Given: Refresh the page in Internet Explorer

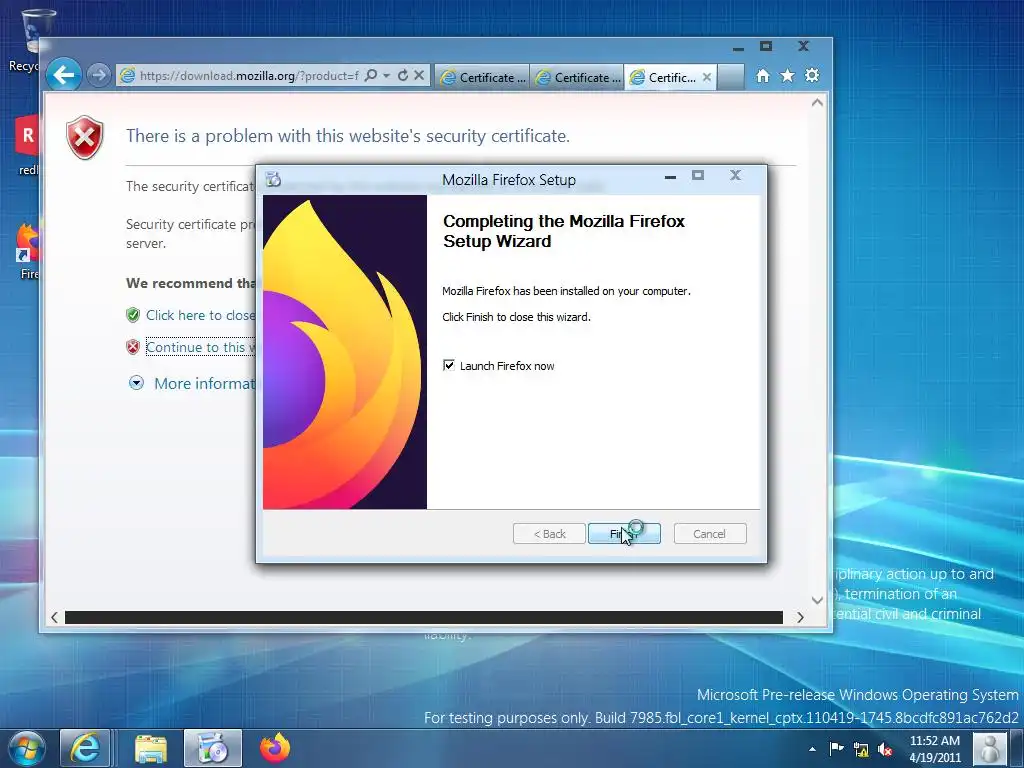Looking at the screenshot, I should tap(403, 76).
